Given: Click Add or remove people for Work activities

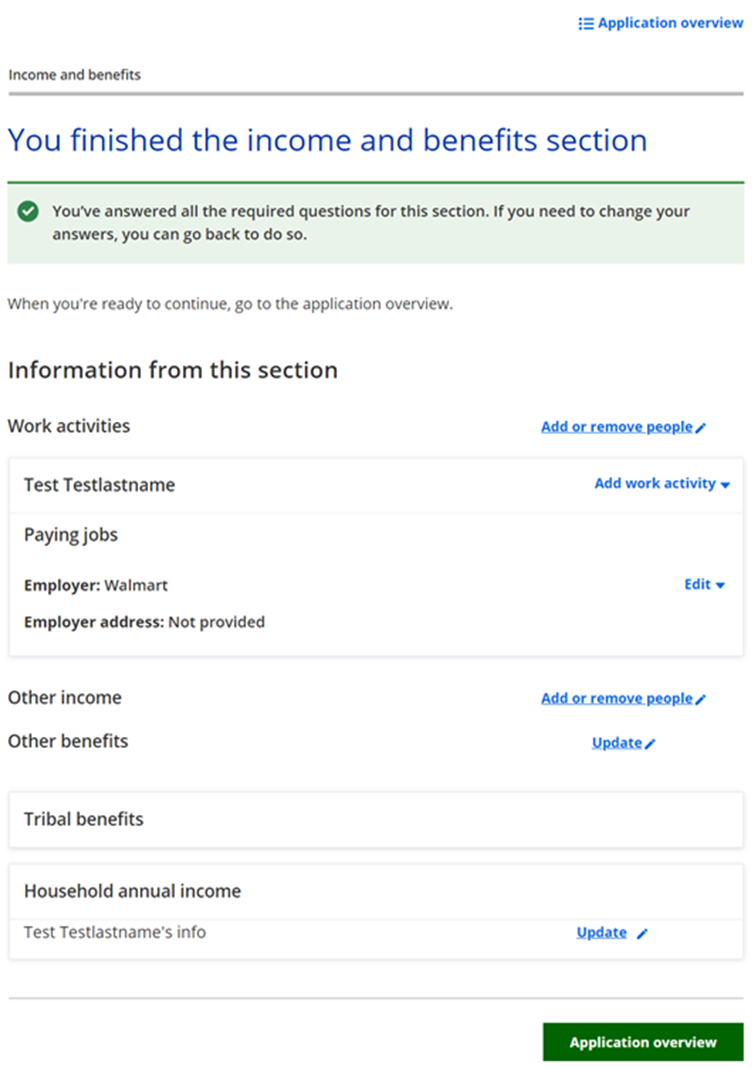Looking at the screenshot, I should [x=616, y=427].
